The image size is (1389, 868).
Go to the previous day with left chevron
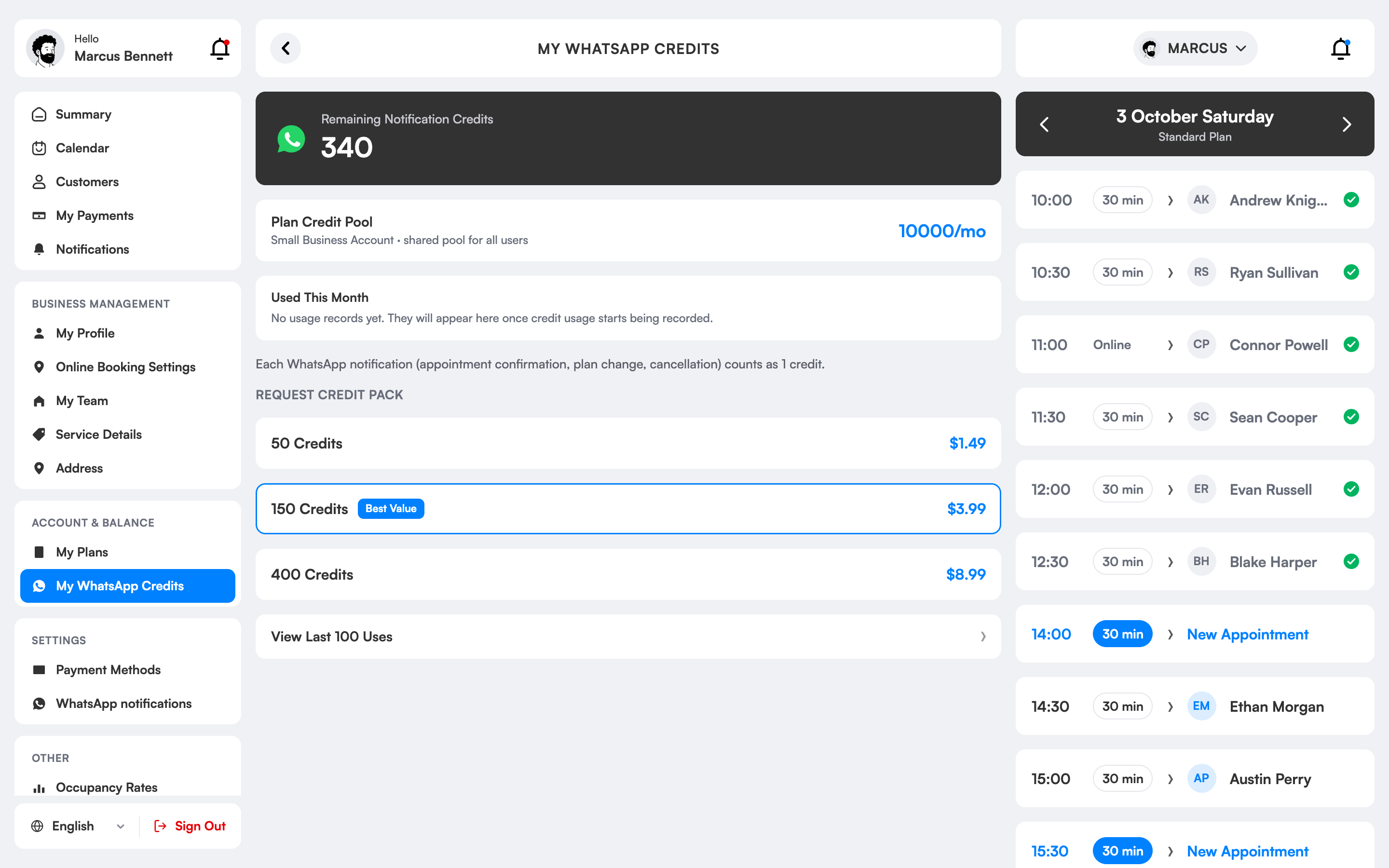tap(1045, 124)
